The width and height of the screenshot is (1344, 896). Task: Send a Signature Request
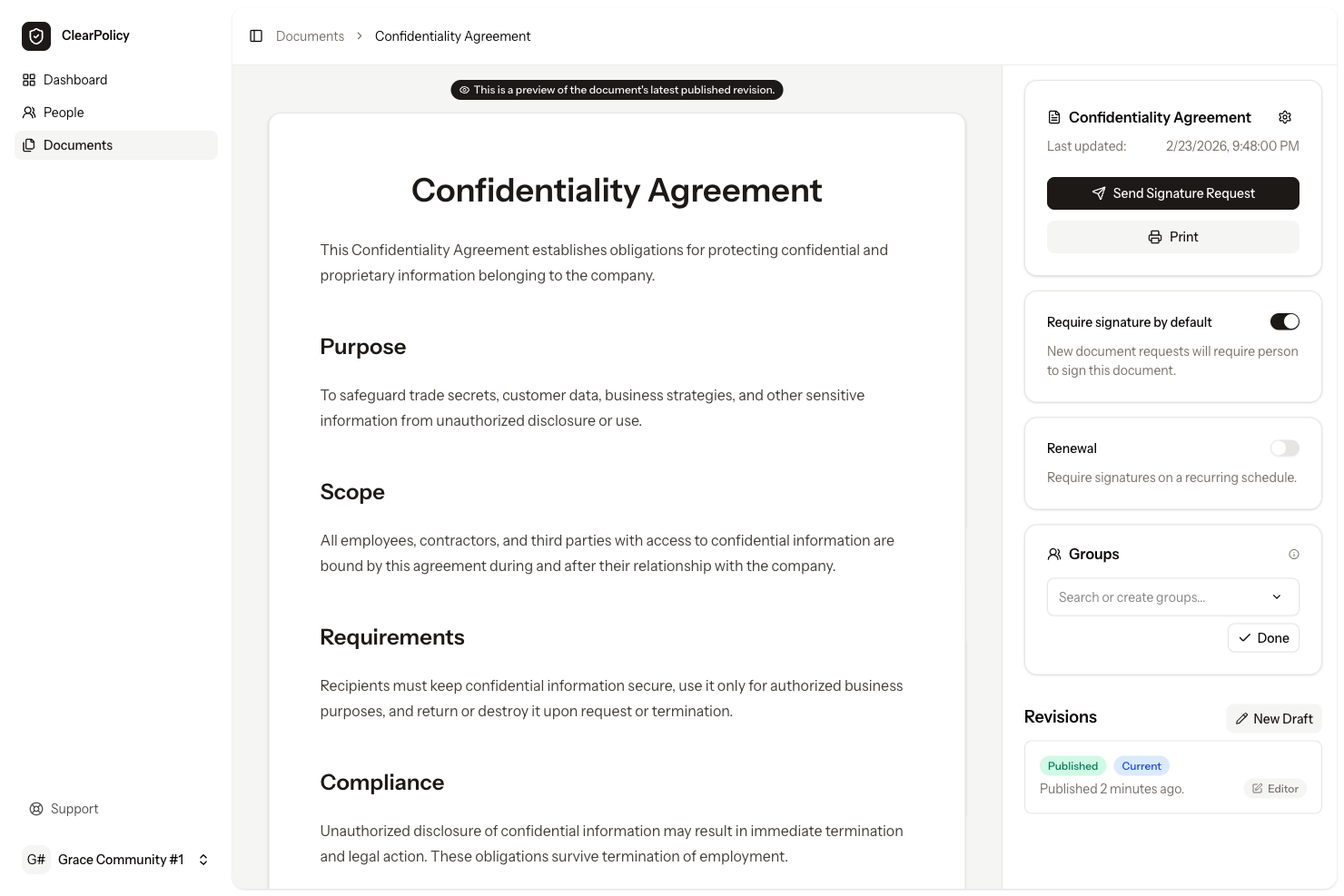pyautogui.click(x=1172, y=192)
